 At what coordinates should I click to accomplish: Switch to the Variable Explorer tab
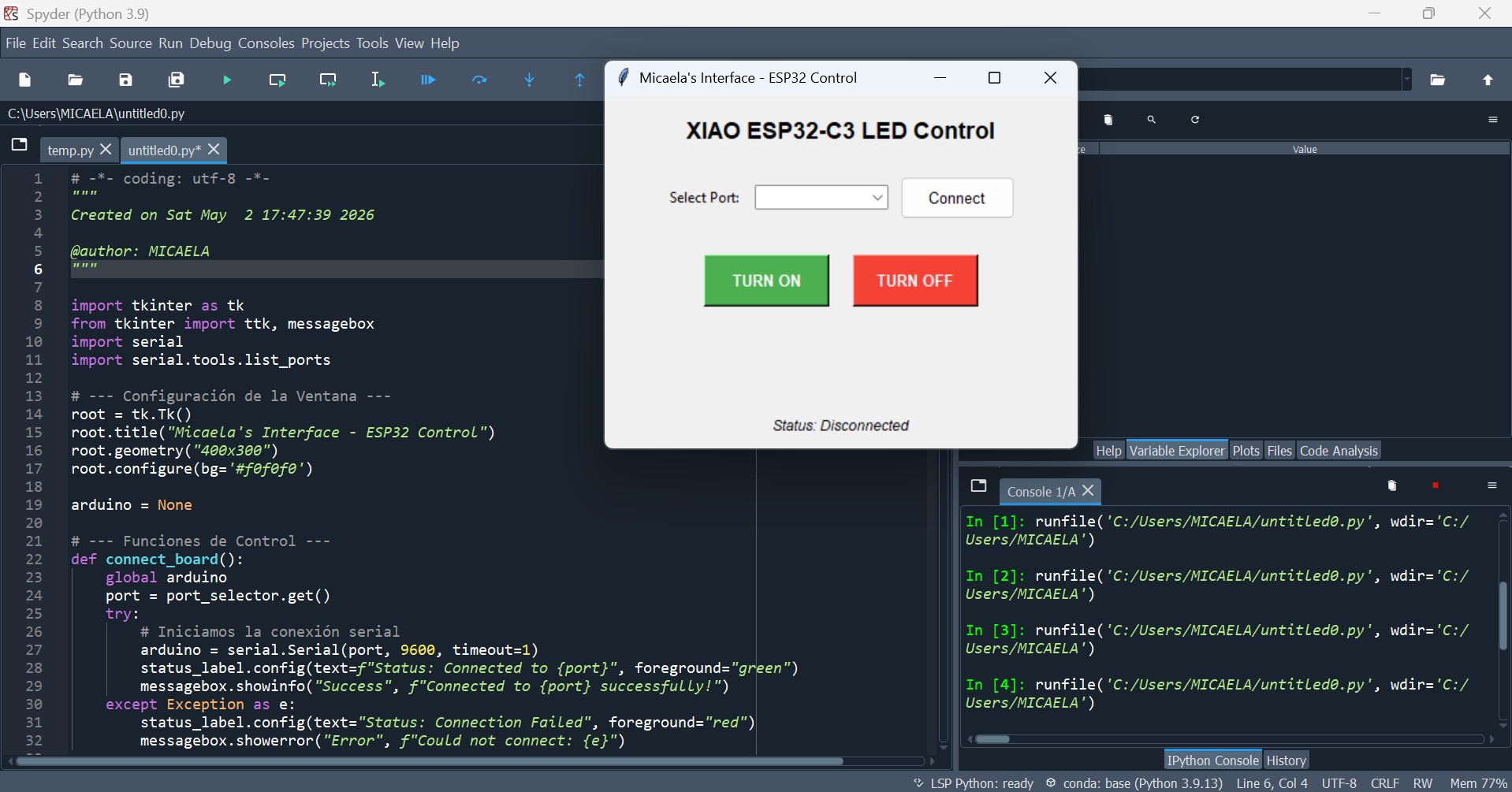pyautogui.click(x=1178, y=451)
